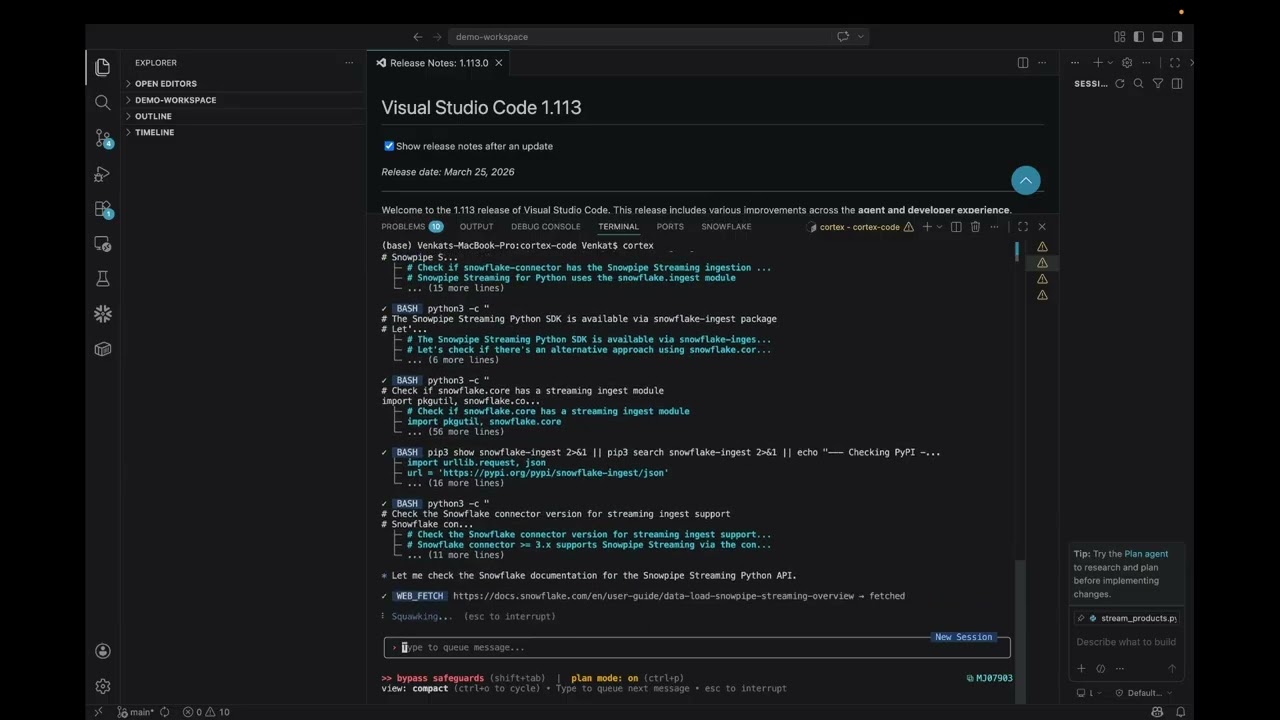
Task: Open Accounts menu in activity bar
Action: (102, 651)
